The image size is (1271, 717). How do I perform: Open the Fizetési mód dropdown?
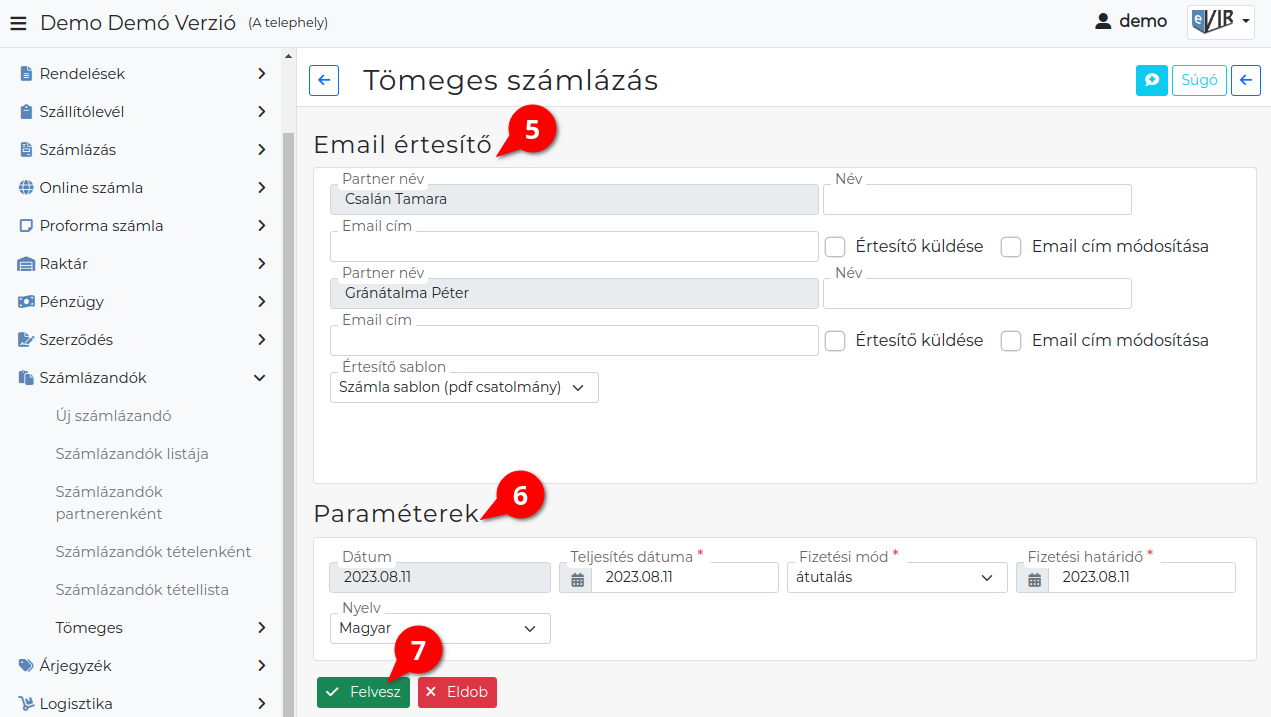pos(897,578)
